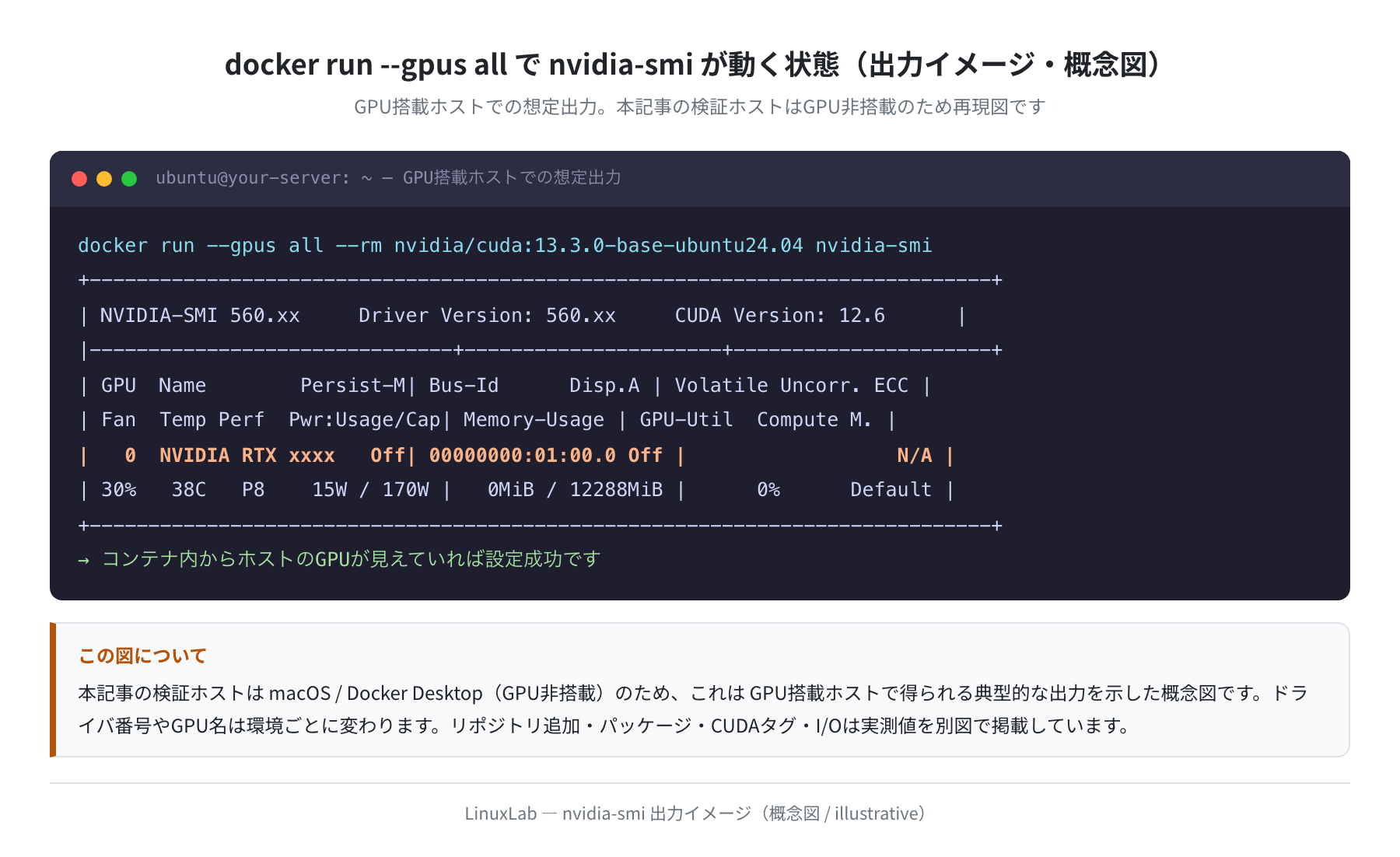
Task: Click the Default compute mode value
Action: pos(891,490)
